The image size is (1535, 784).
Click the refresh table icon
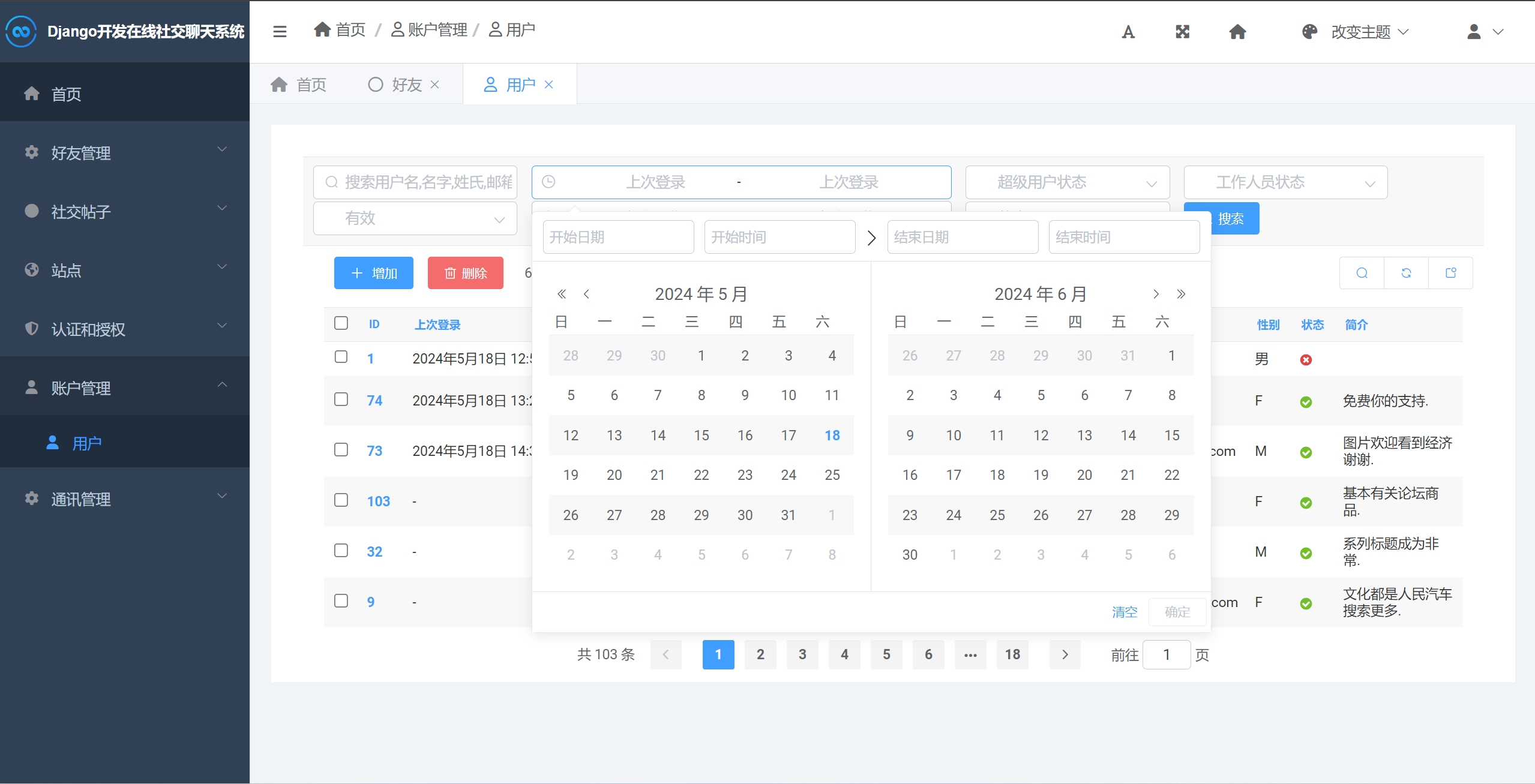tap(1406, 273)
